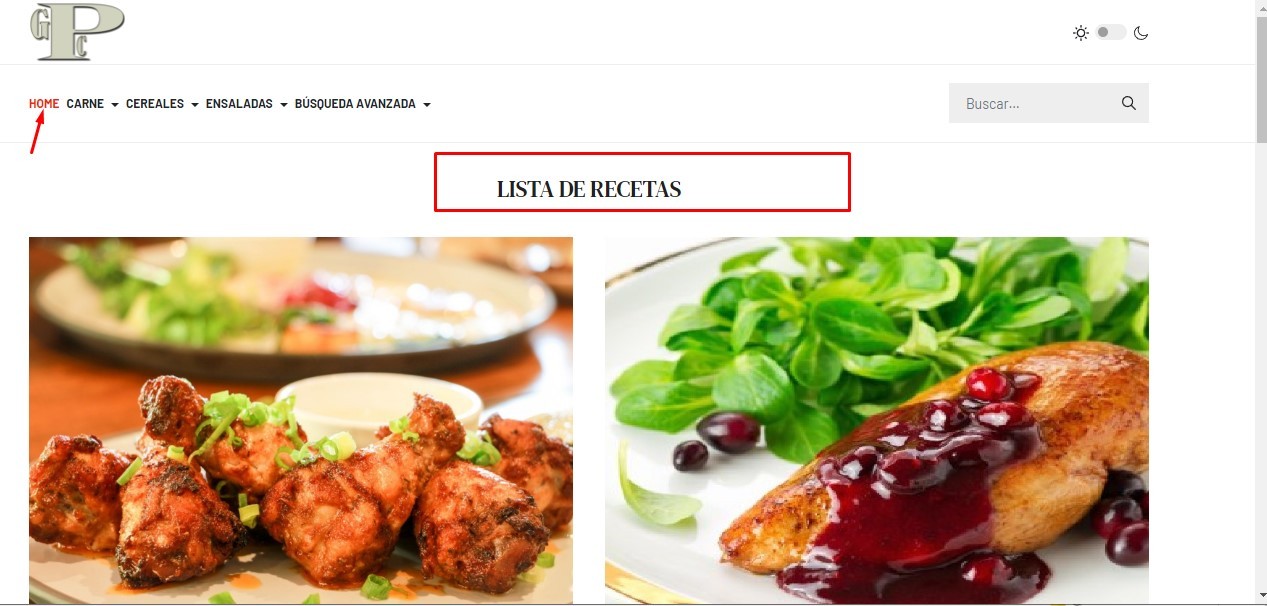Click the magnifier search icon
The image size is (1267, 606).
(1129, 103)
